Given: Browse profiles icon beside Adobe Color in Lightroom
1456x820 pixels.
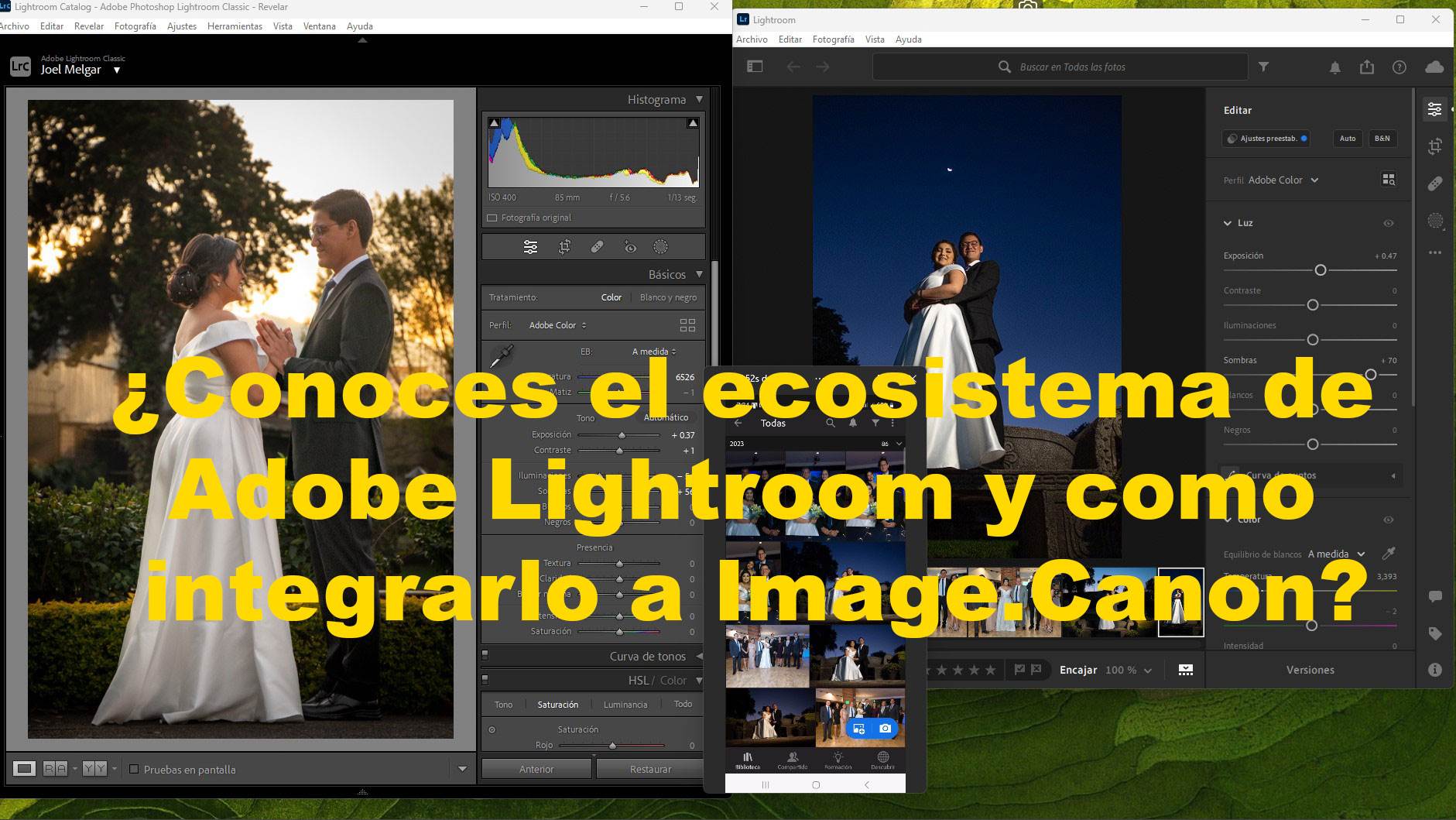Looking at the screenshot, I should 1389,180.
